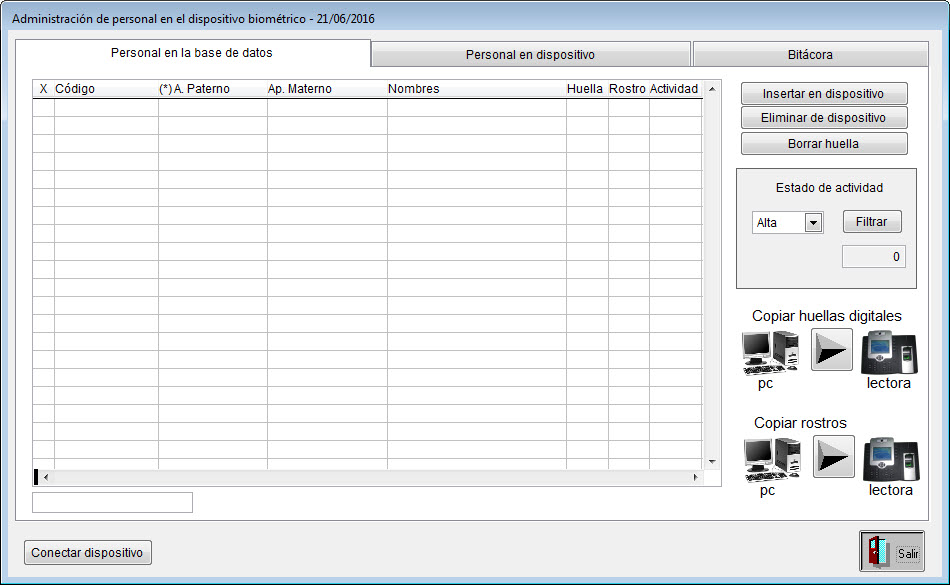Apply filter with the Filtrar button

click(871, 222)
